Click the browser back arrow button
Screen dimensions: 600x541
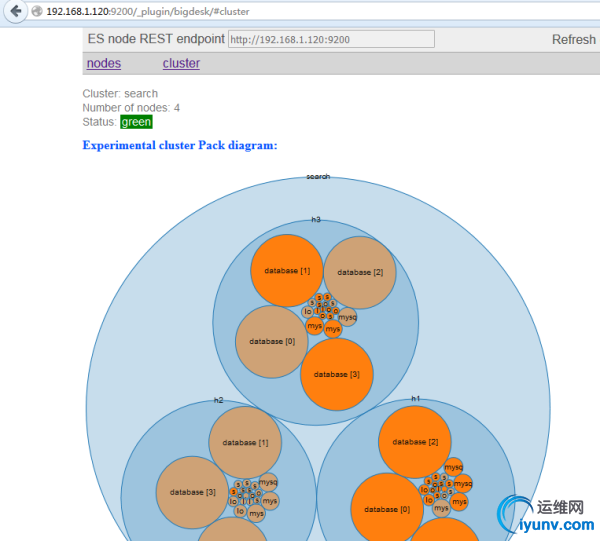coord(16,11)
